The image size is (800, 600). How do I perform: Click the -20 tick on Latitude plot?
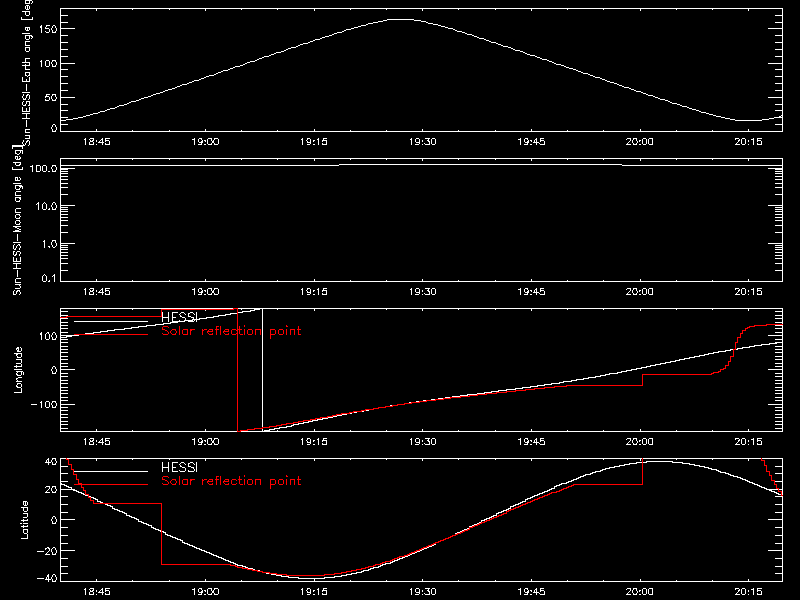click(x=47, y=551)
